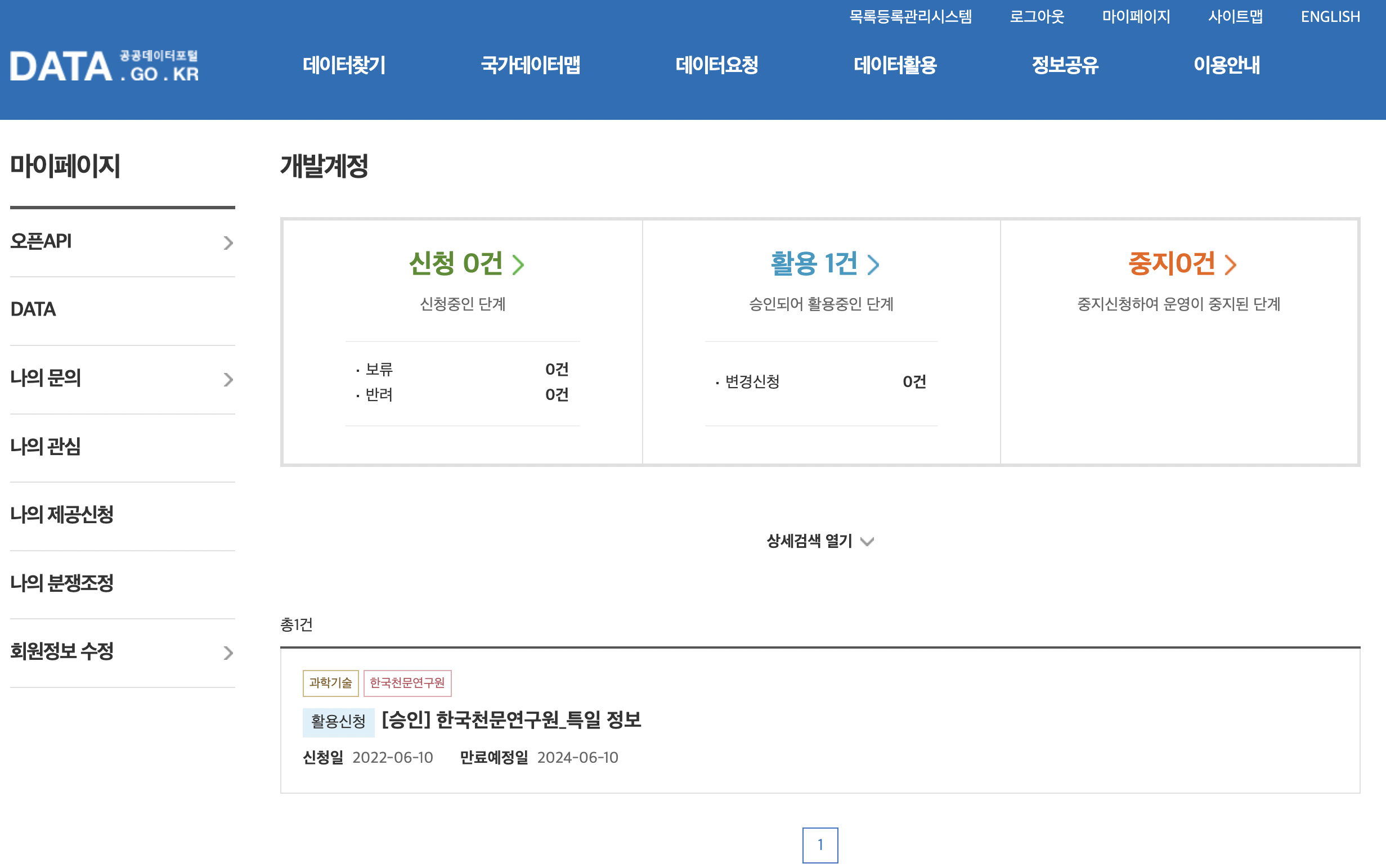
Task: Click the blue arrow next to 활용 1건
Action: pyautogui.click(x=873, y=264)
